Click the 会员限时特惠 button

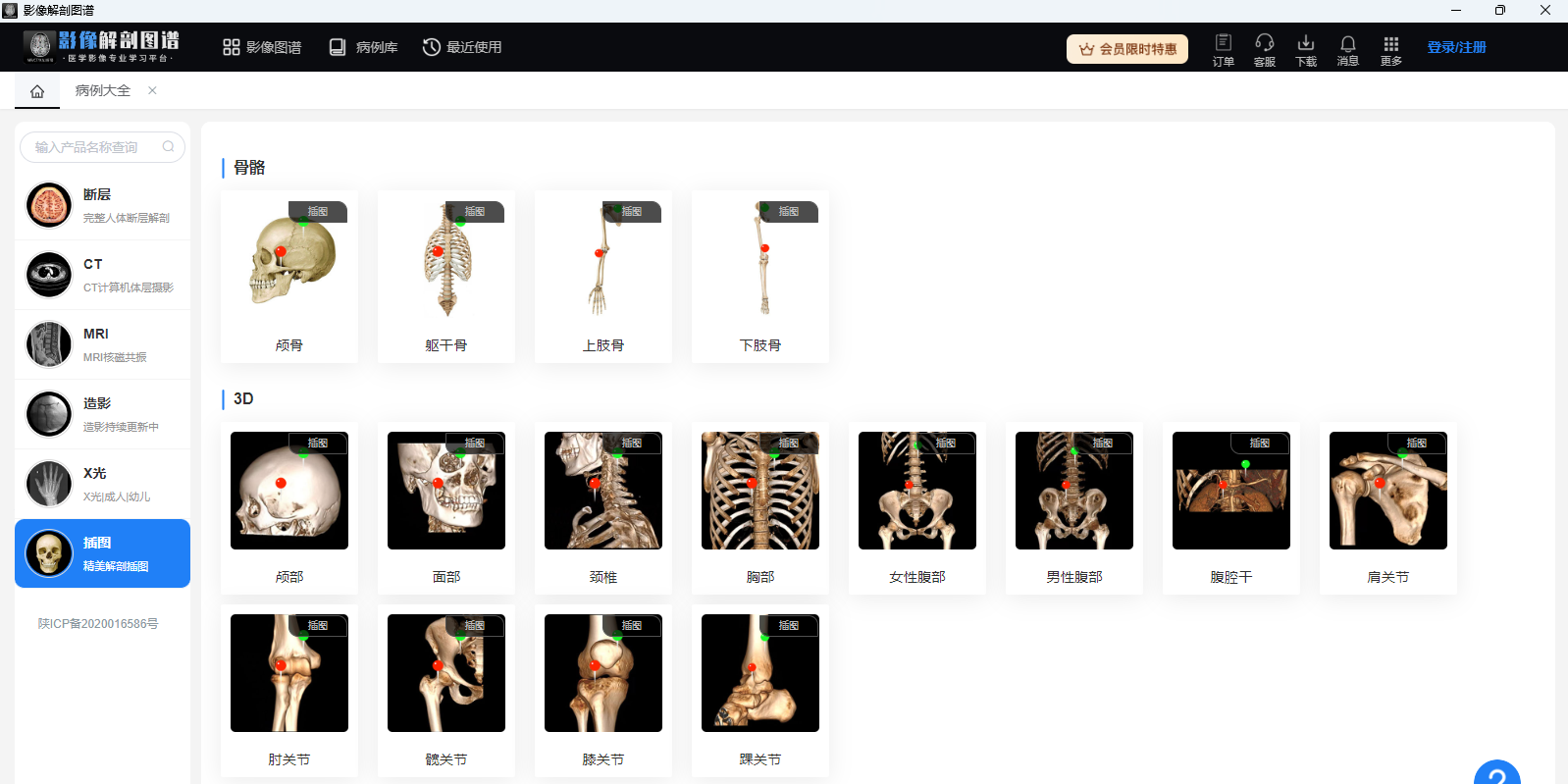(1126, 49)
